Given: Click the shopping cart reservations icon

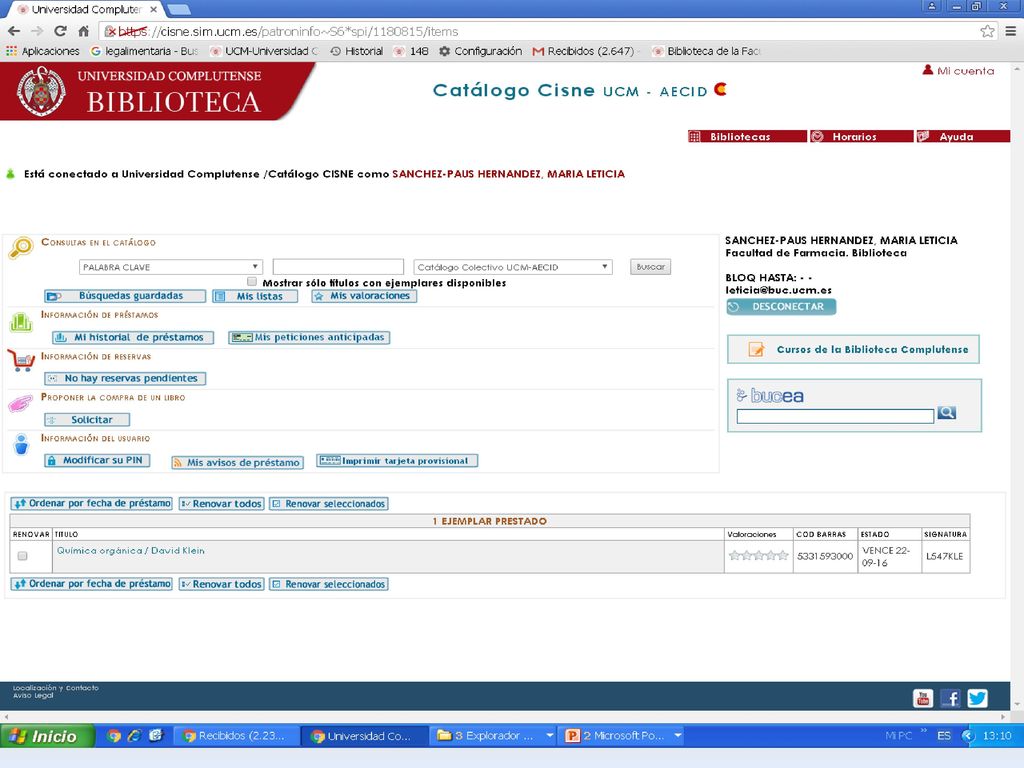Looking at the screenshot, I should coord(21,360).
